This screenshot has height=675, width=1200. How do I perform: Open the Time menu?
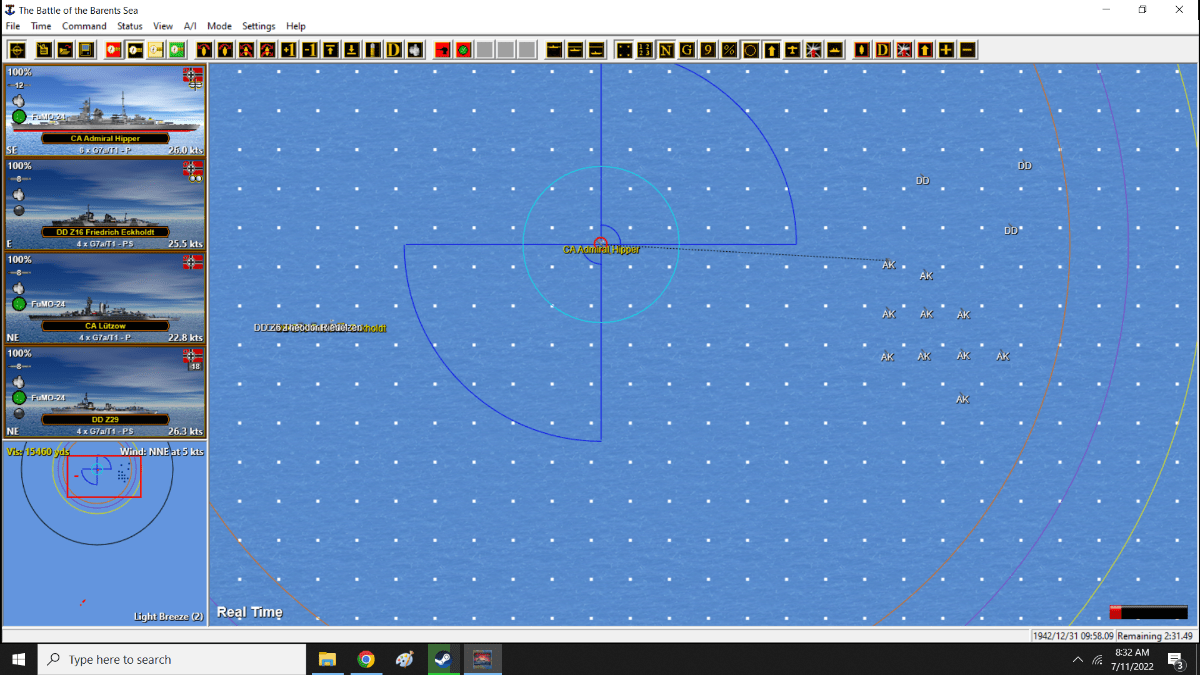[41, 26]
